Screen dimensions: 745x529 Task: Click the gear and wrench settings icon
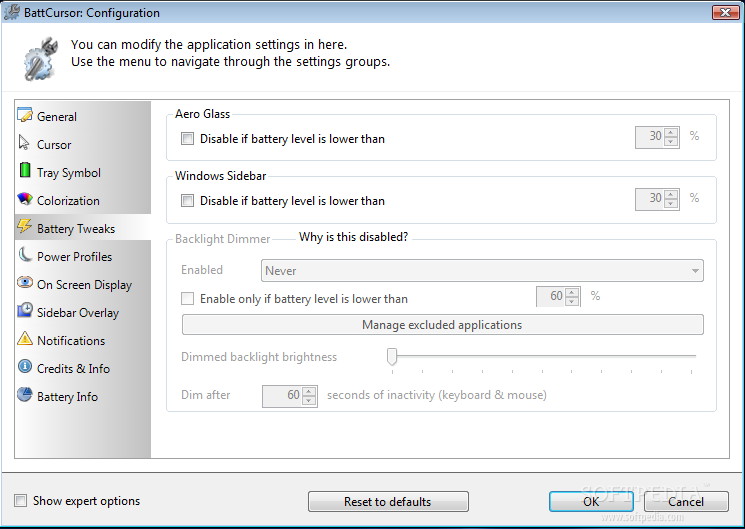click(41, 59)
